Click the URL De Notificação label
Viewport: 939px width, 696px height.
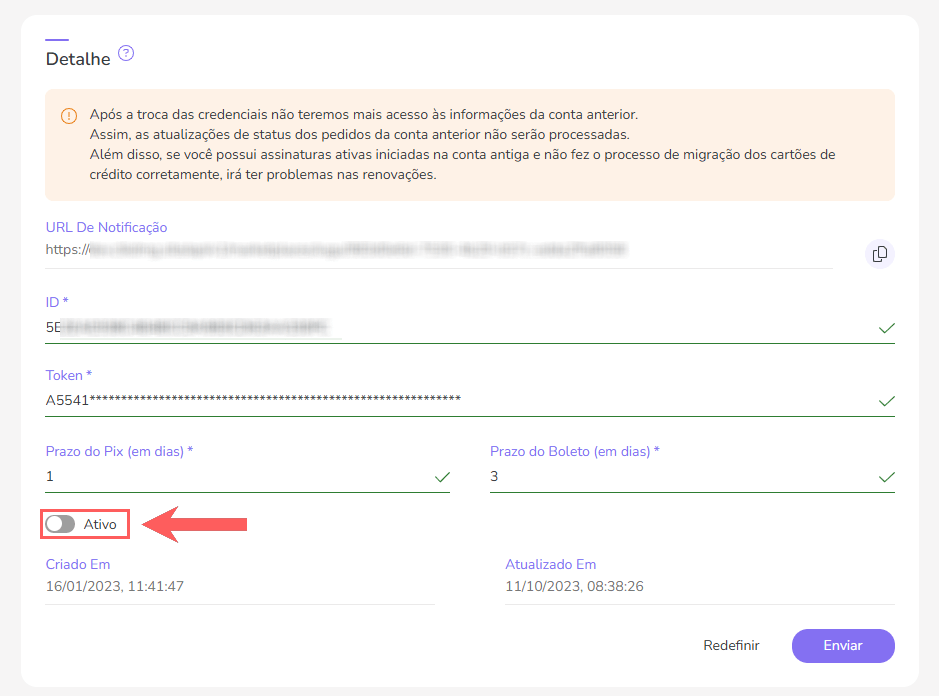(104, 227)
